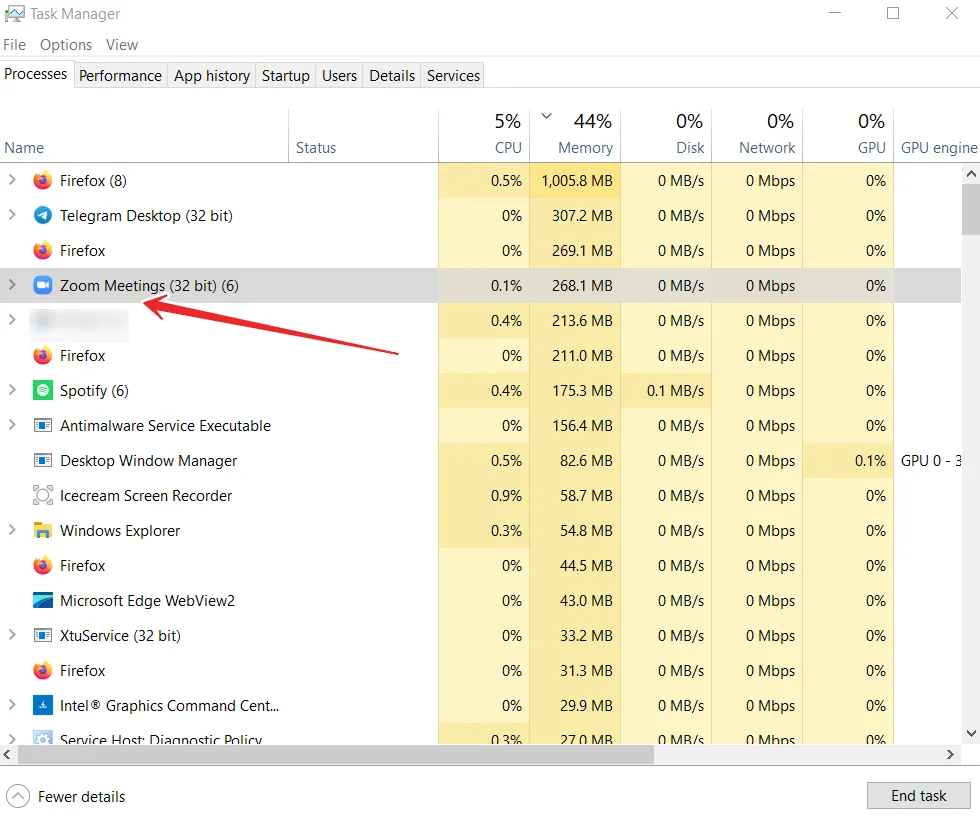Image resolution: width=980 pixels, height=826 pixels.
Task: Click the 0.1 MB/s disk value for Spotify
Action: [676, 391]
